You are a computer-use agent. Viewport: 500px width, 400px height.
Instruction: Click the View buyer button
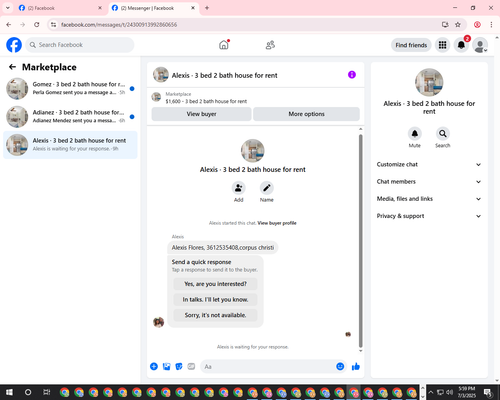point(201,114)
